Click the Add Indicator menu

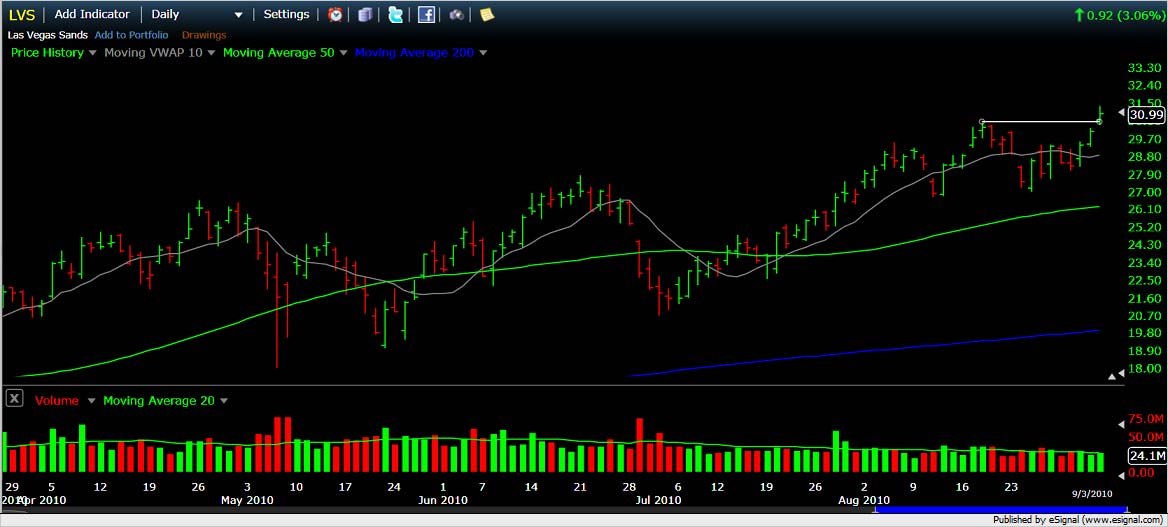click(92, 14)
